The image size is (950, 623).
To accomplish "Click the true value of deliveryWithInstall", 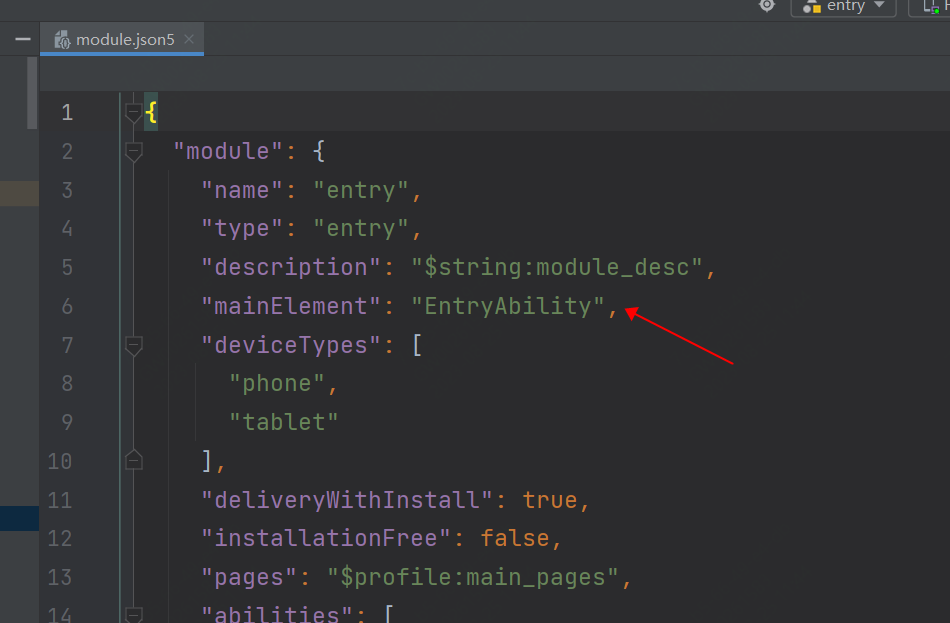I will (x=549, y=500).
